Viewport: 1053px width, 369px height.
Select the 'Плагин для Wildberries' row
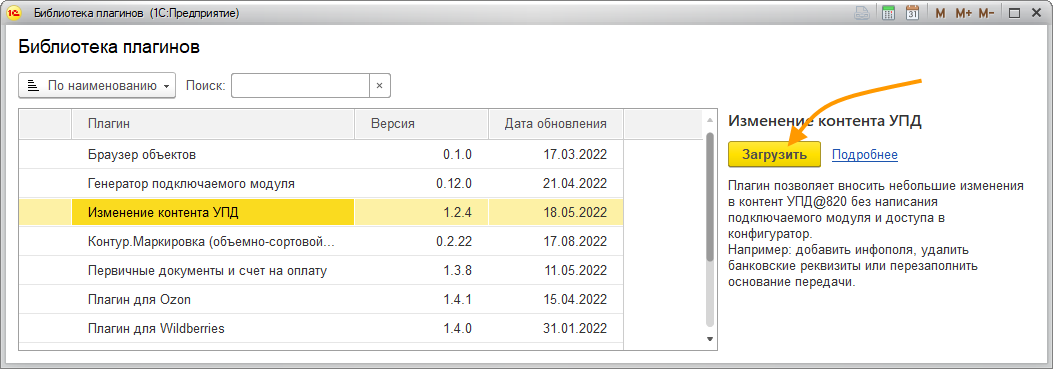(321, 329)
